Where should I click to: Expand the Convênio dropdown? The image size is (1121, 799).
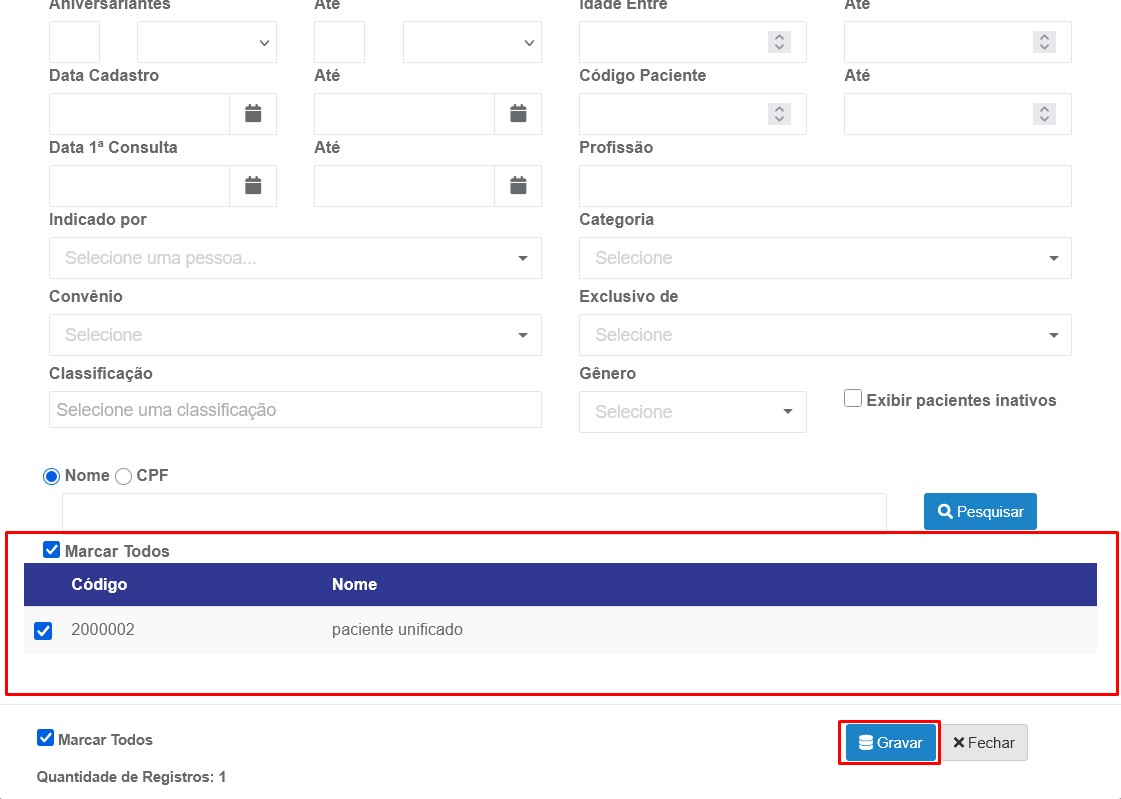[295, 335]
